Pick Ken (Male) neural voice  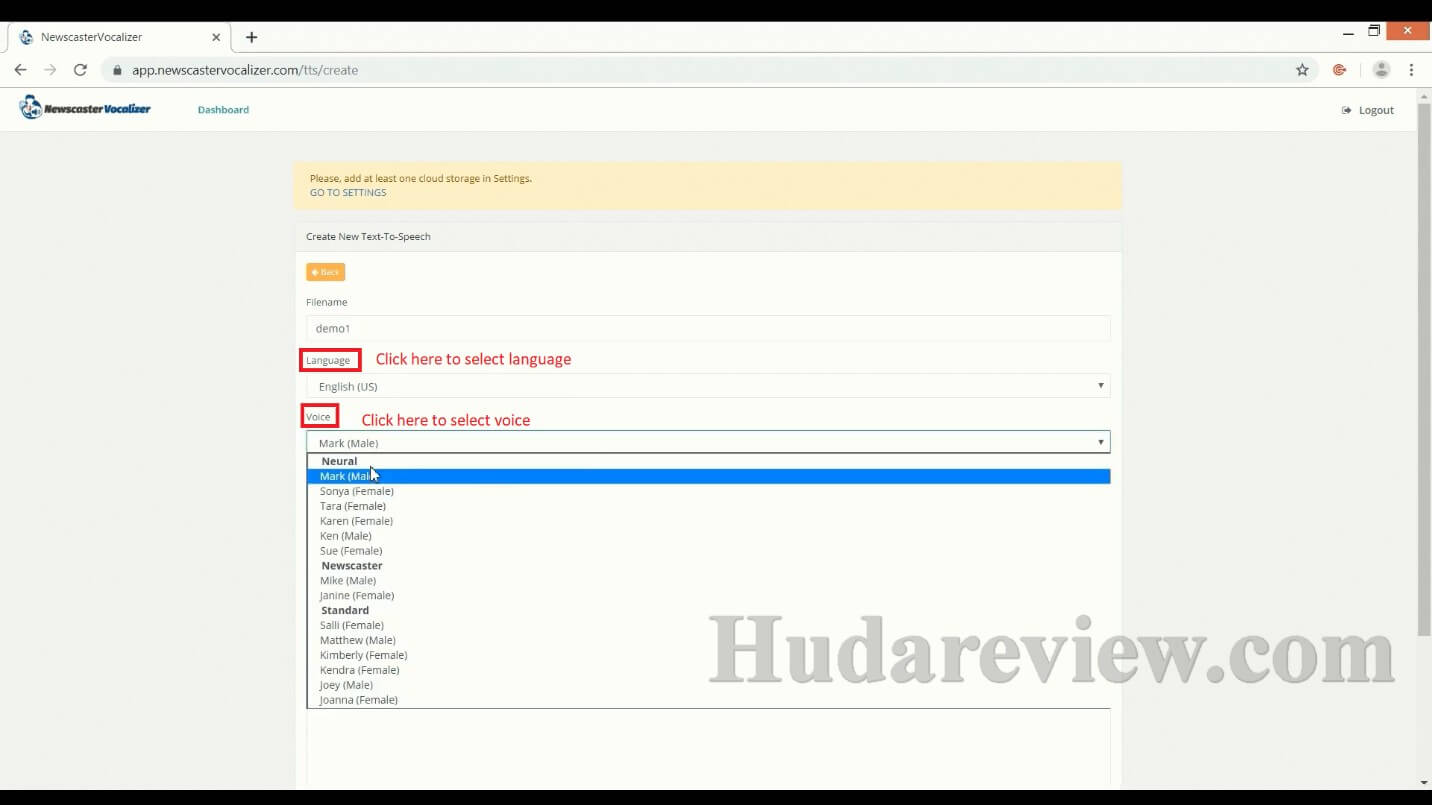coord(709,536)
